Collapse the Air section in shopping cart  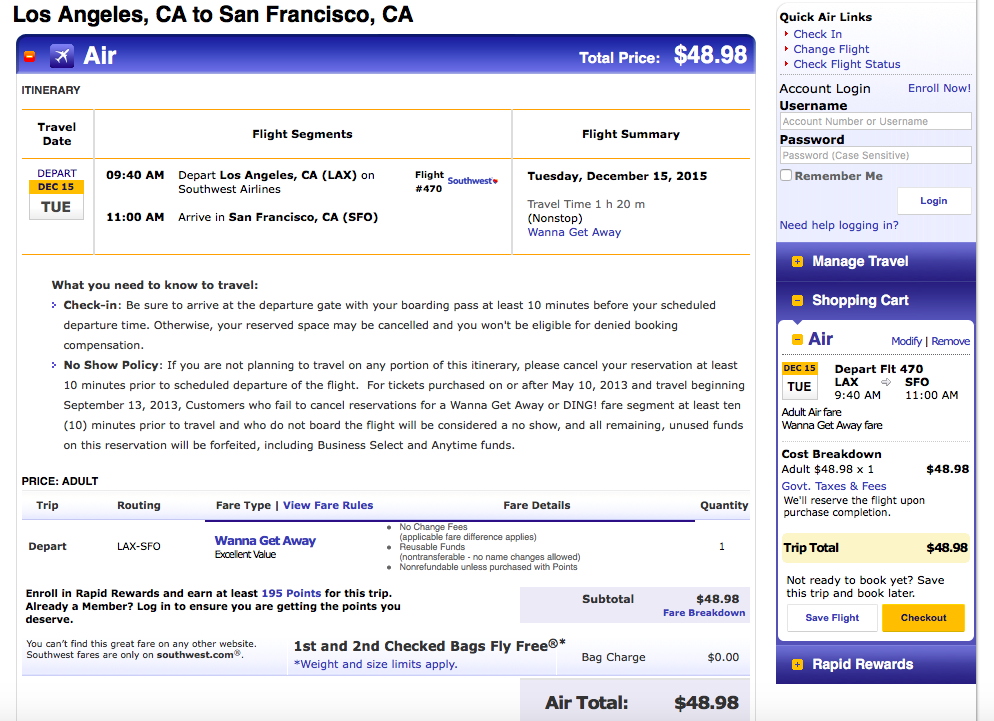798,339
